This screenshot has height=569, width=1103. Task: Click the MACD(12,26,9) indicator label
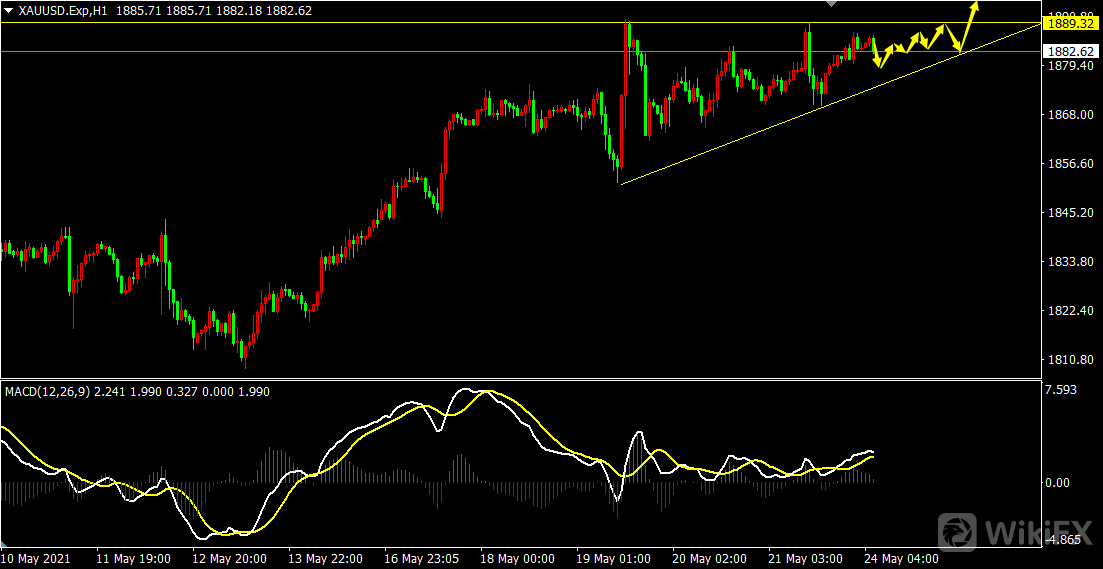click(46, 392)
